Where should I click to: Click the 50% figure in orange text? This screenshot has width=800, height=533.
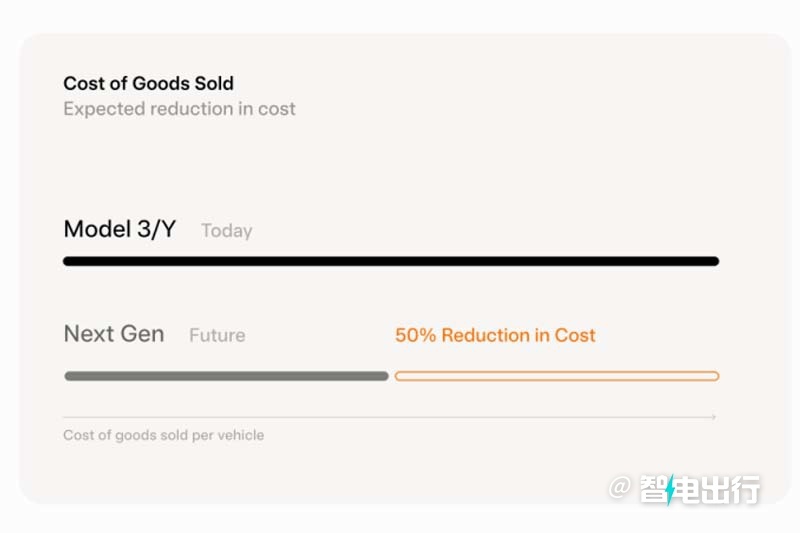pyautogui.click(x=415, y=335)
